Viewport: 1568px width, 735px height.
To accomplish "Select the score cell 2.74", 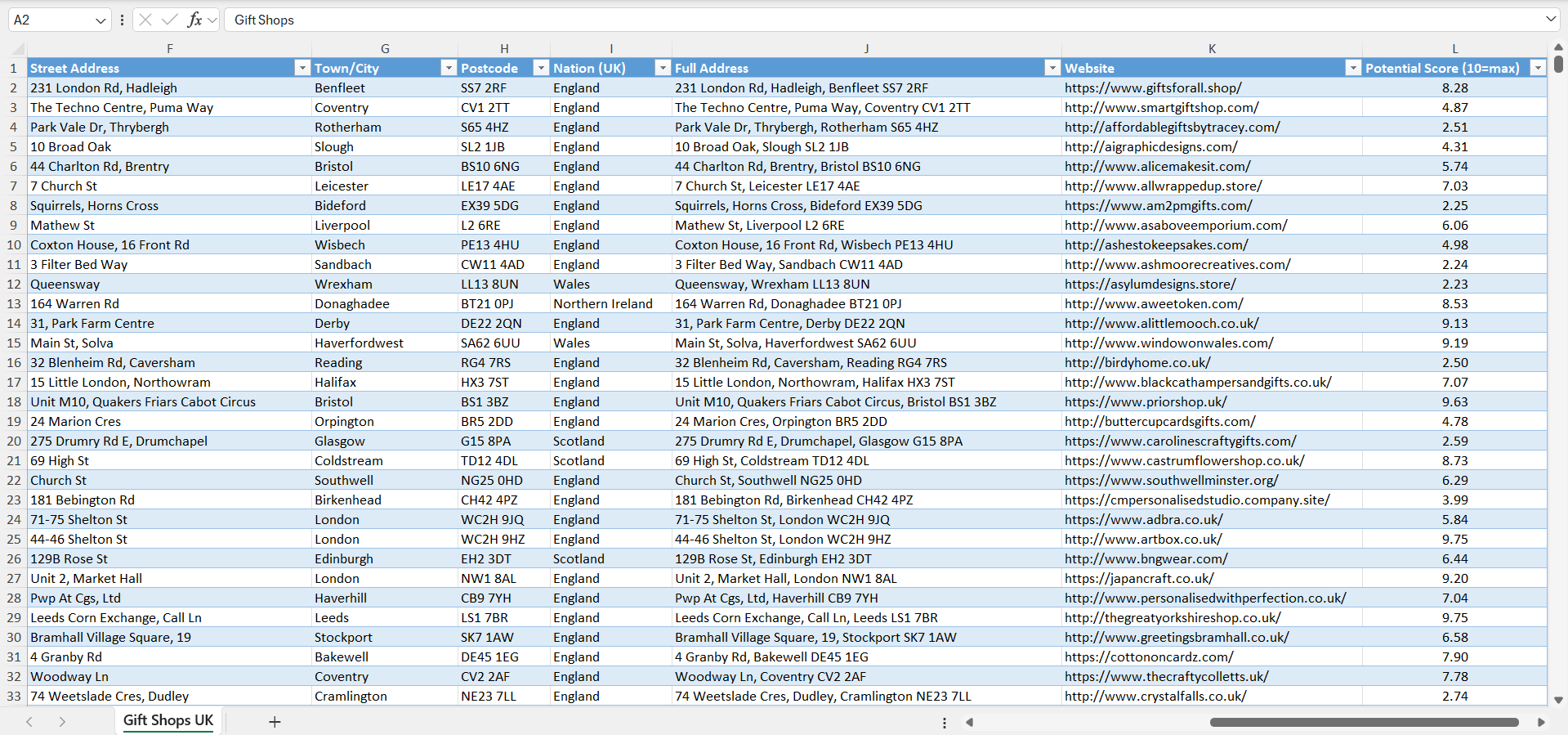I will (x=1454, y=696).
